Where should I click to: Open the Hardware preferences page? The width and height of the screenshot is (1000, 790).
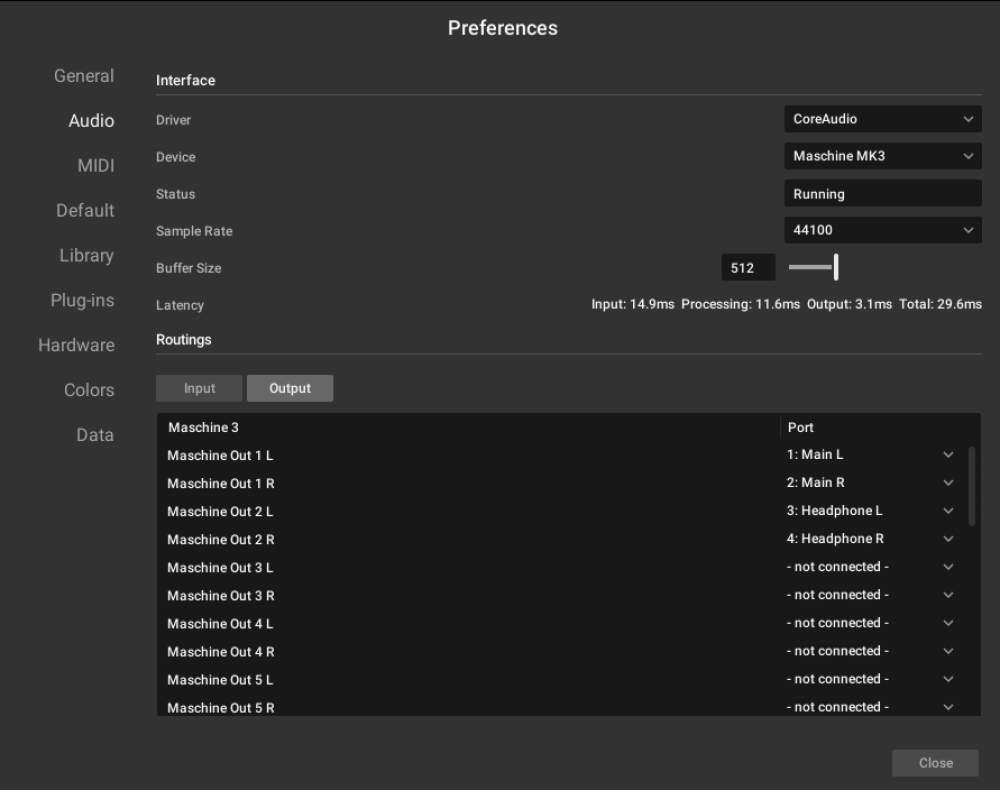click(76, 345)
